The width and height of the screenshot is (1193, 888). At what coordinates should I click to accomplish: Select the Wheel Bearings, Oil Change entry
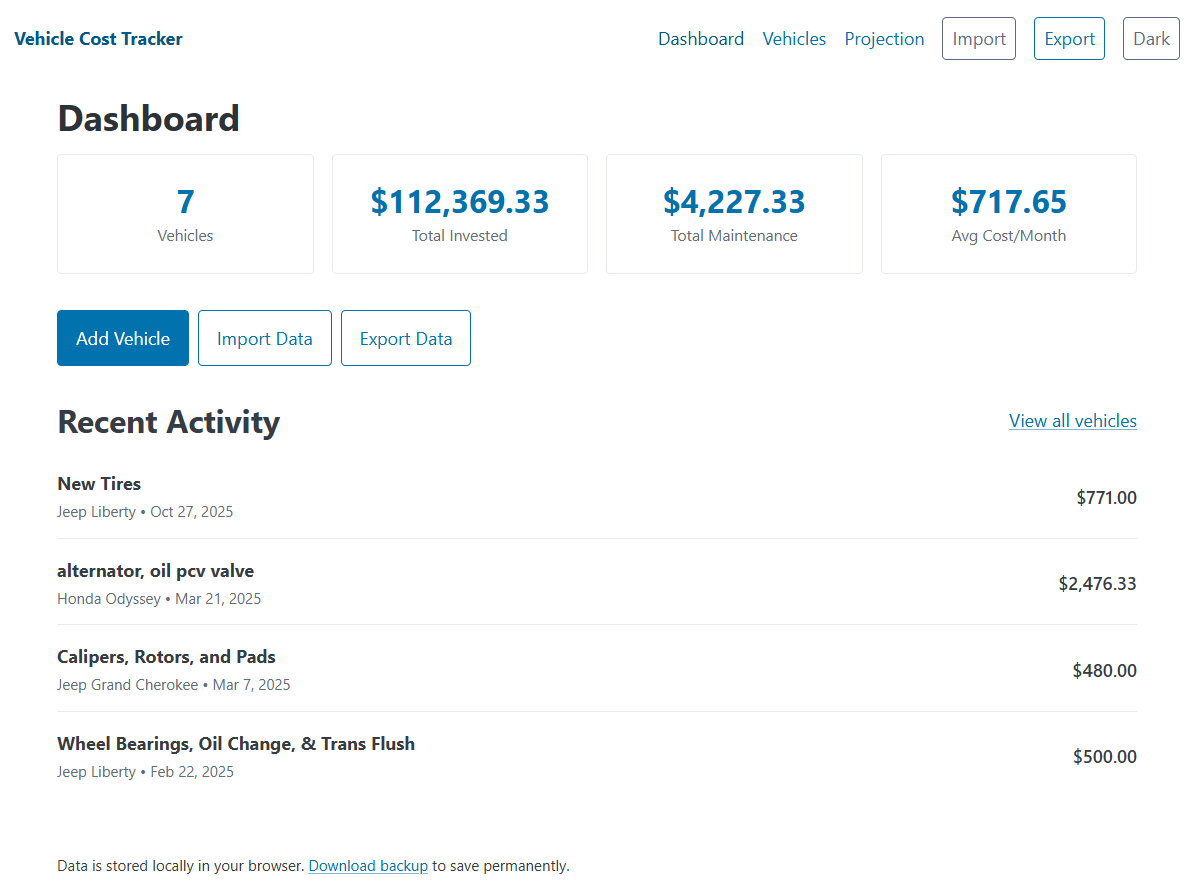point(236,743)
